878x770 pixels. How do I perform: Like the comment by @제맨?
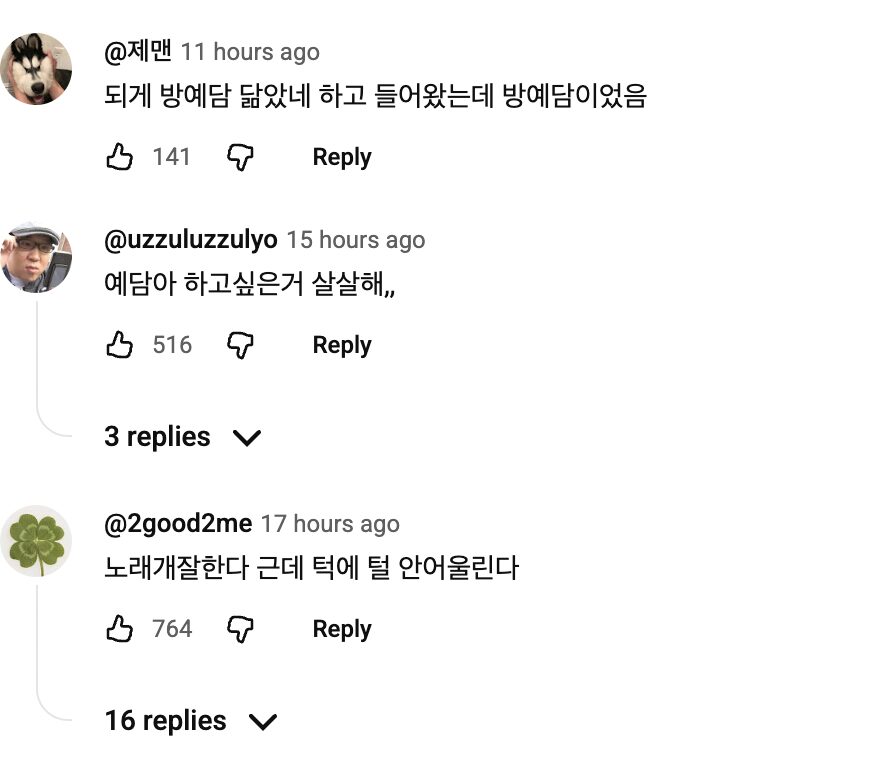(x=121, y=157)
